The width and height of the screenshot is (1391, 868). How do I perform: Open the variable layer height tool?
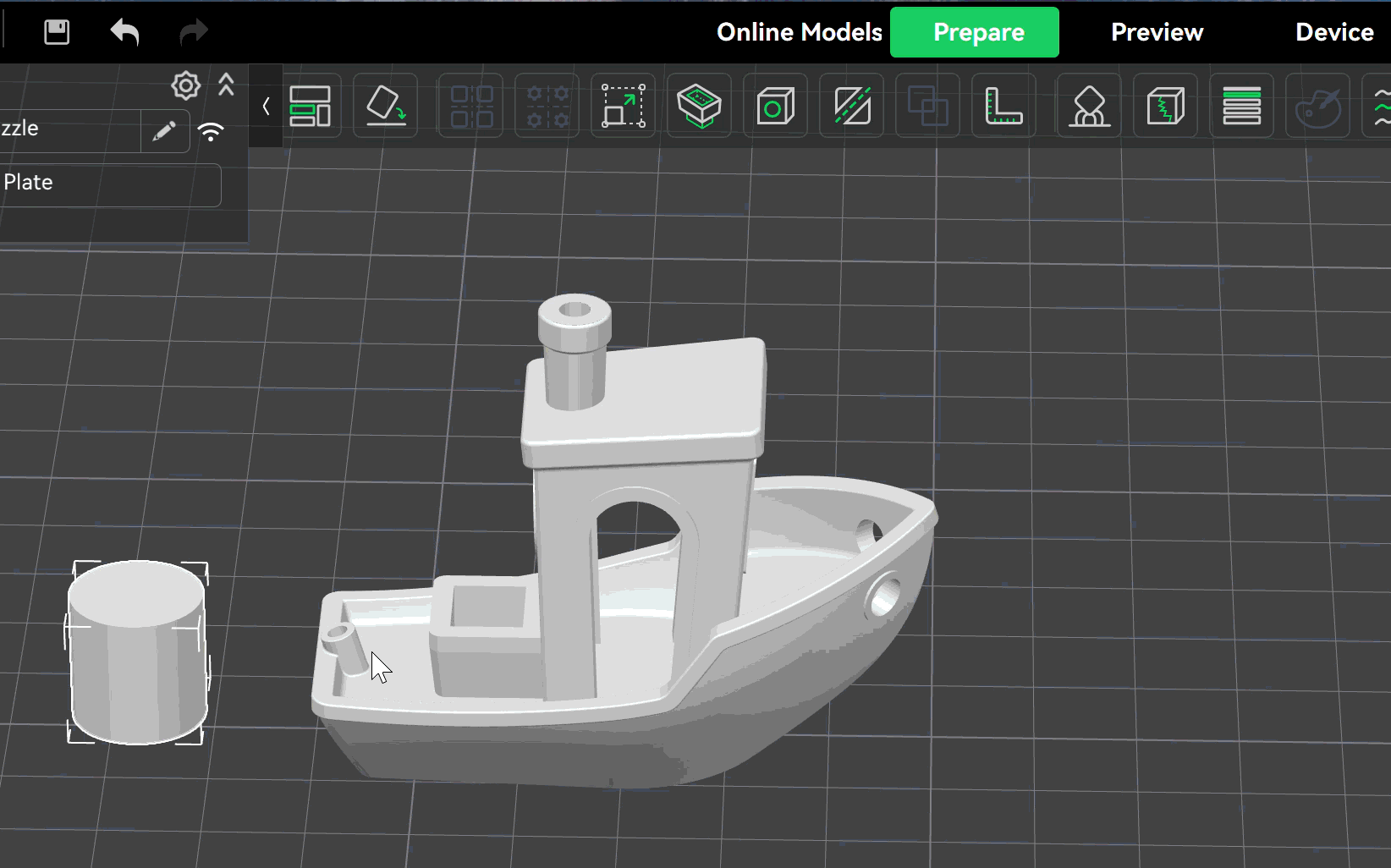click(1241, 107)
